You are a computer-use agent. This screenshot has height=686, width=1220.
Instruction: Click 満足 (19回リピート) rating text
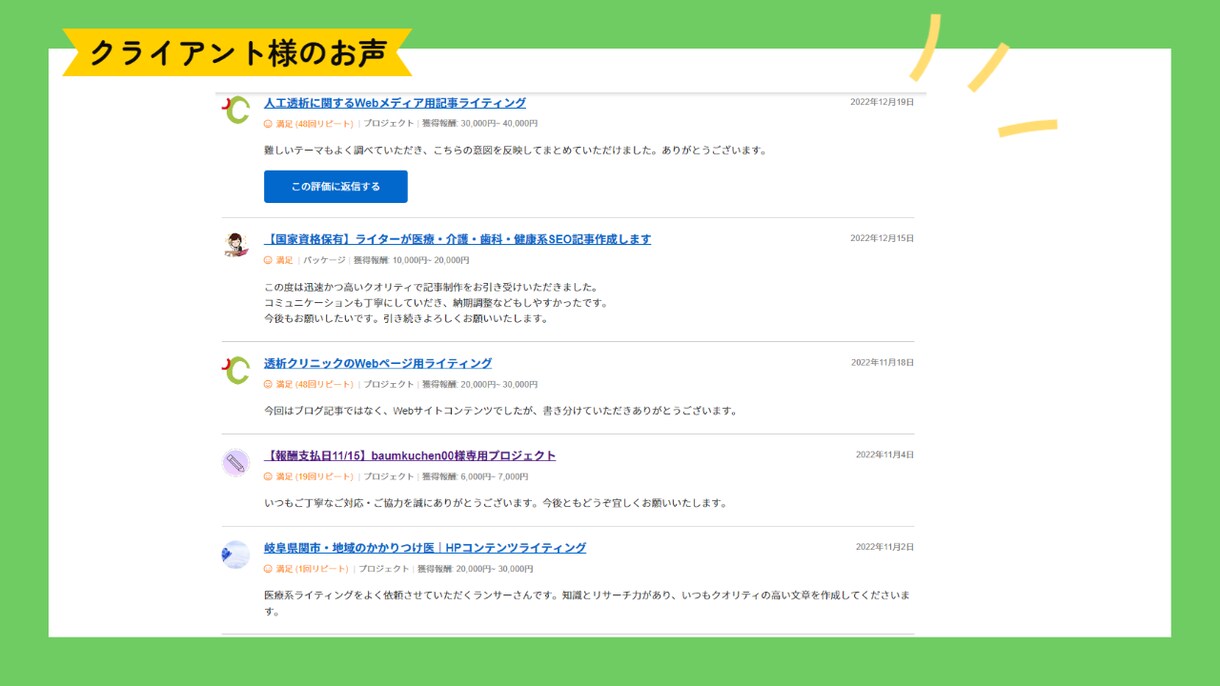pyautogui.click(x=314, y=477)
